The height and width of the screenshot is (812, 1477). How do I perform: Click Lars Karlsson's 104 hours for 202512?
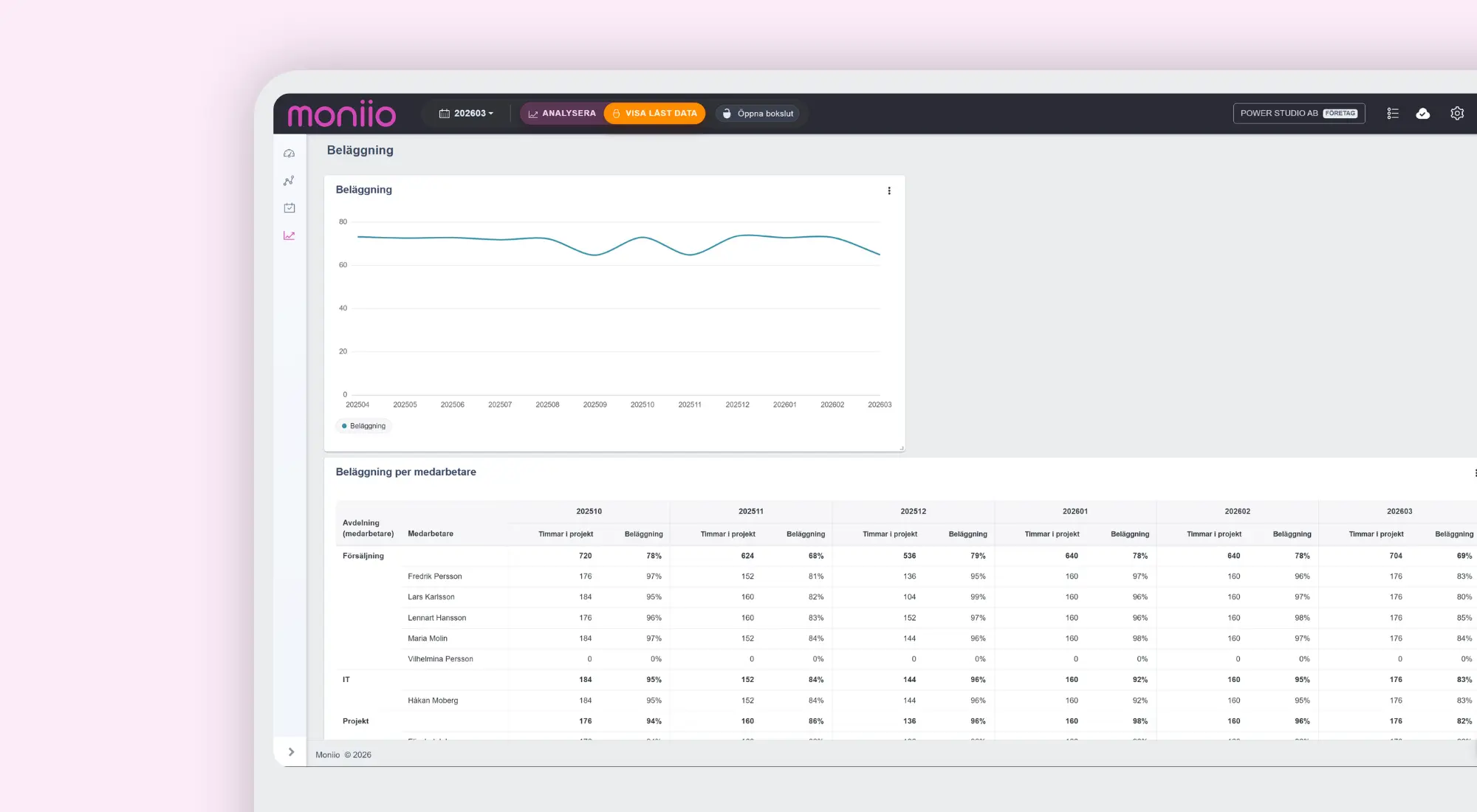[x=910, y=597]
